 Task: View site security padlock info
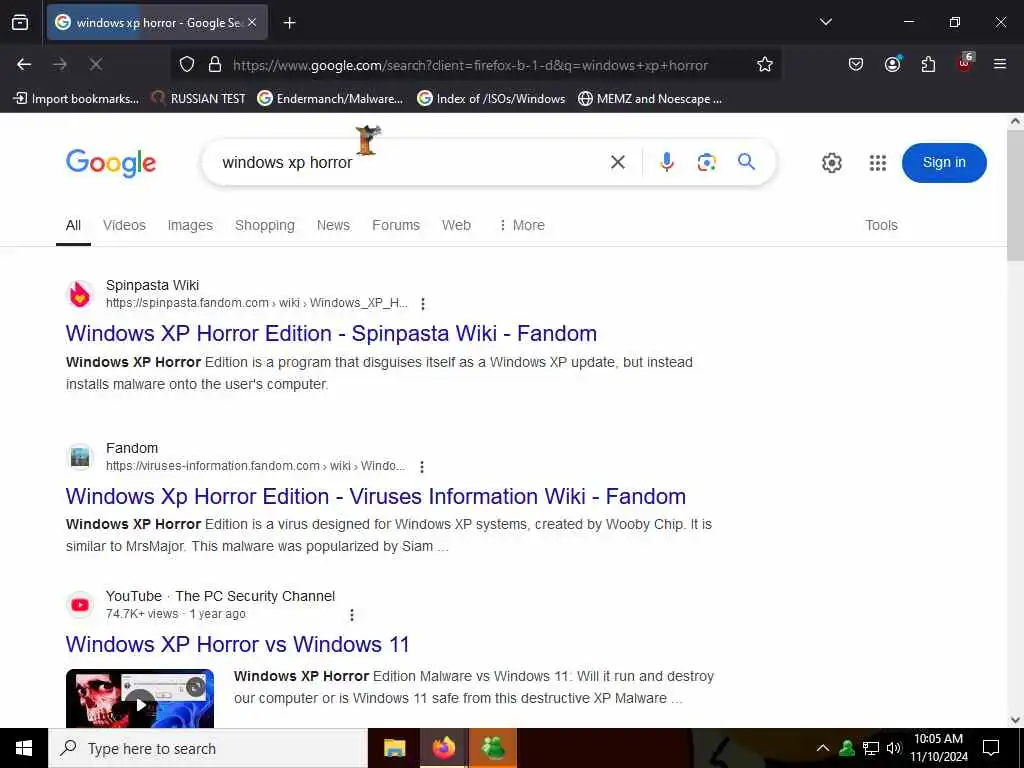pyautogui.click(x=214, y=65)
